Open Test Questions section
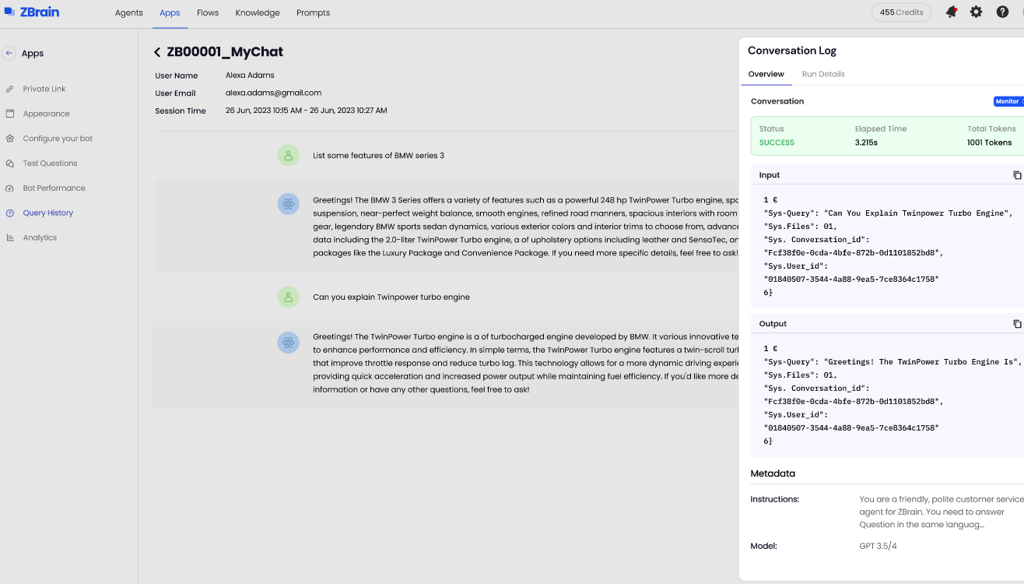Viewport: 1024px width, 584px height. pyautogui.click(x=50, y=163)
